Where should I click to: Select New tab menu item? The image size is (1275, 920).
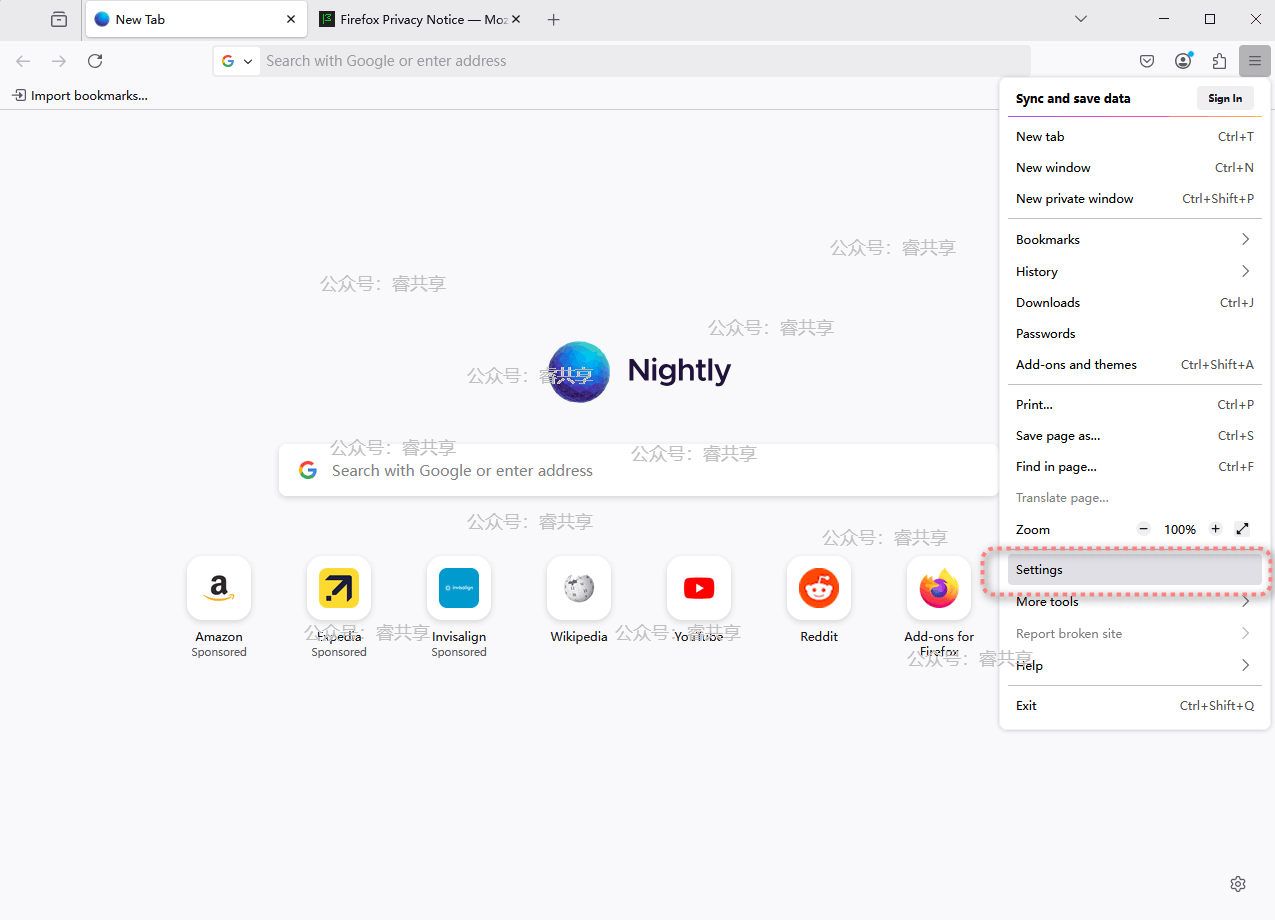tap(1134, 137)
